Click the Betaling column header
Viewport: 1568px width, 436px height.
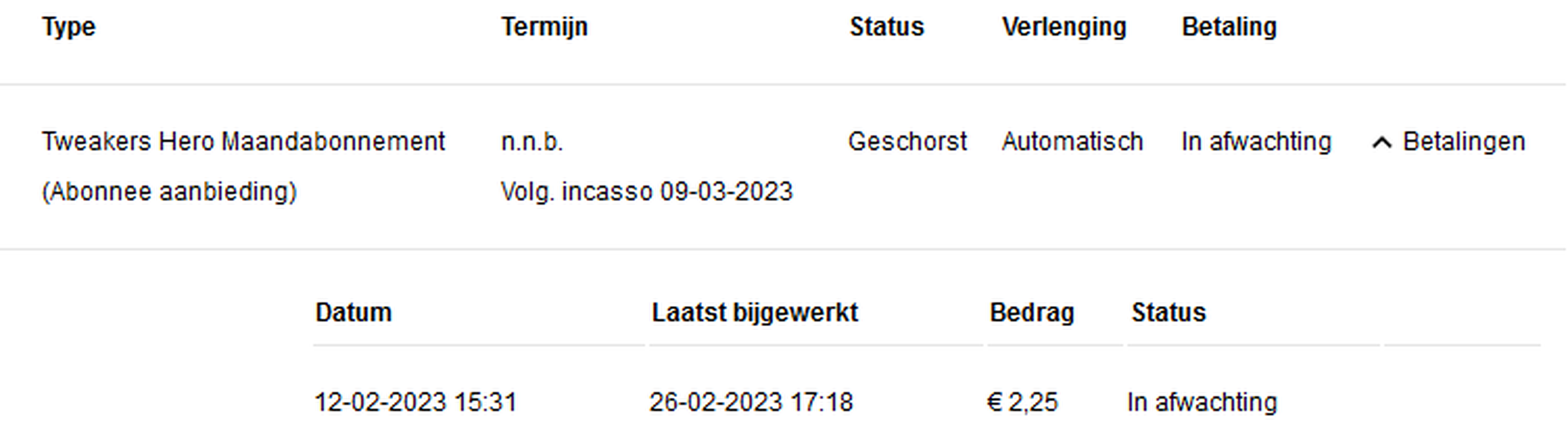pyautogui.click(x=1229, y=27)
